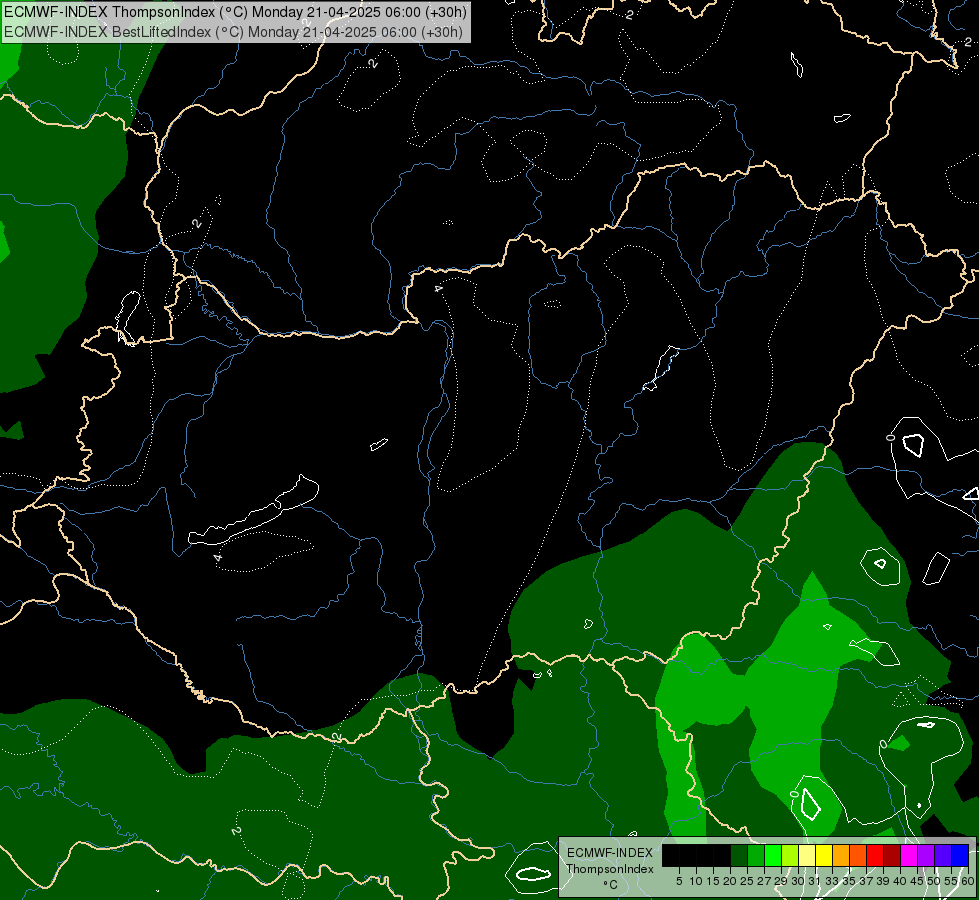Select the red 37-39 legend swatch
The width and height of the screenshot is (979, 900).
click(875, 855)
